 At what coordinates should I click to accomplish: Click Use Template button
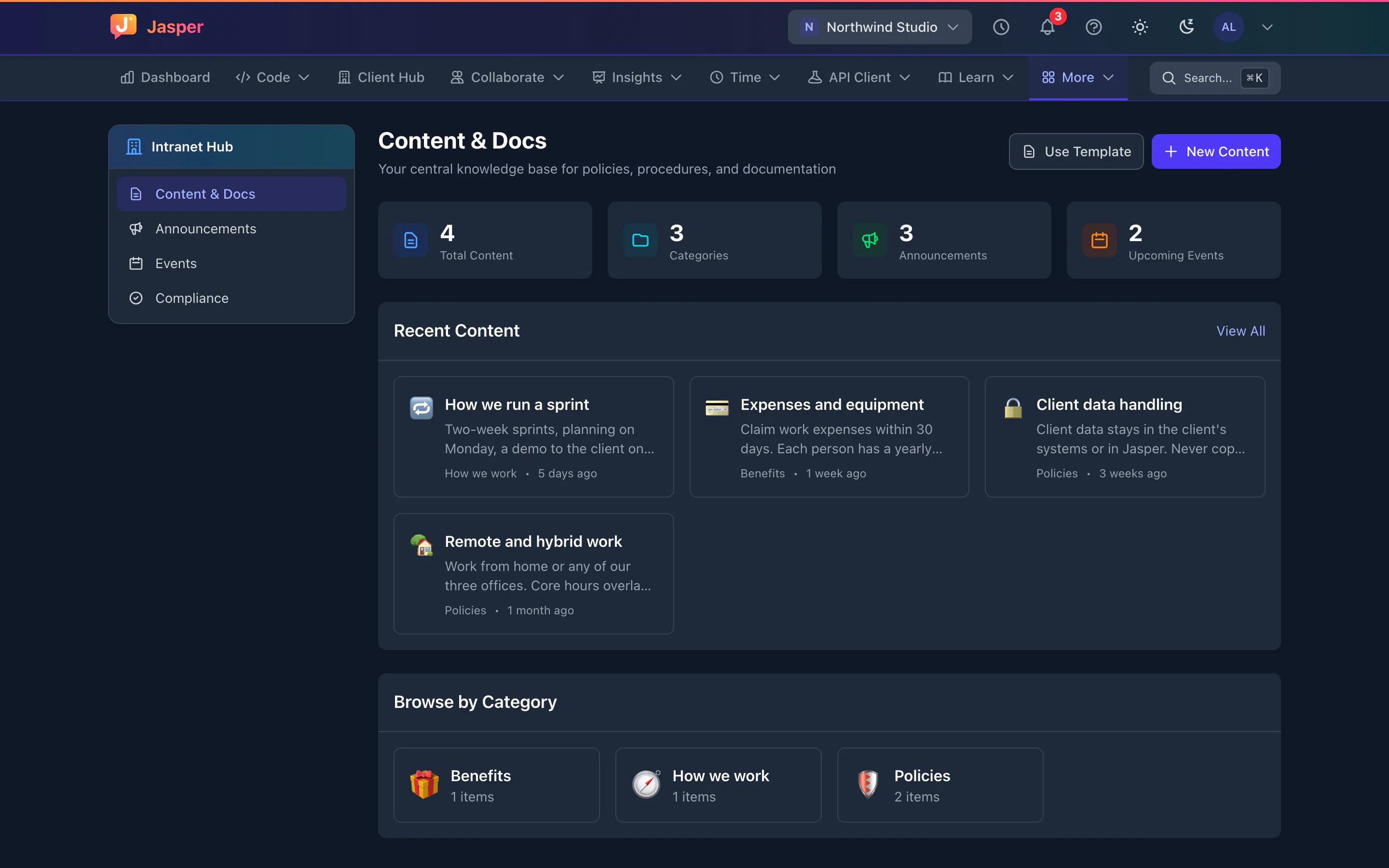pos(1076,151)
